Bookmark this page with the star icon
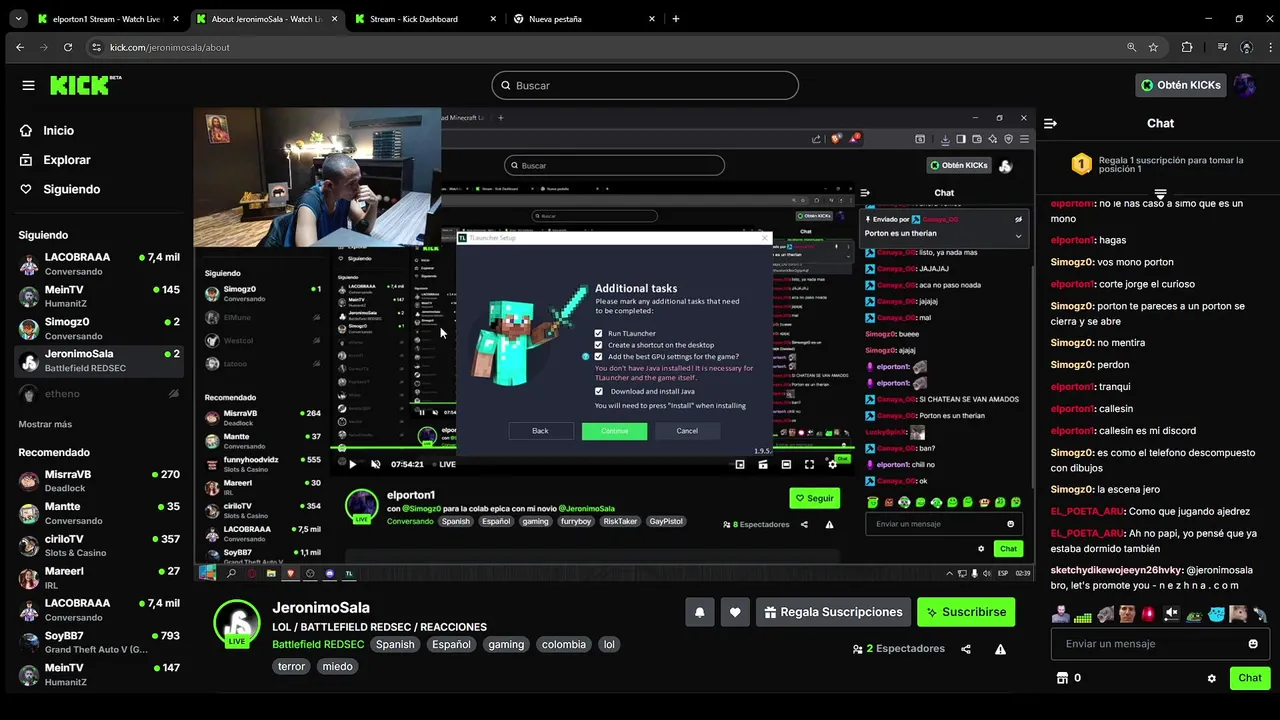Screen dimensions: 1280x720 pyautogui.click(x=1153, y=47)
